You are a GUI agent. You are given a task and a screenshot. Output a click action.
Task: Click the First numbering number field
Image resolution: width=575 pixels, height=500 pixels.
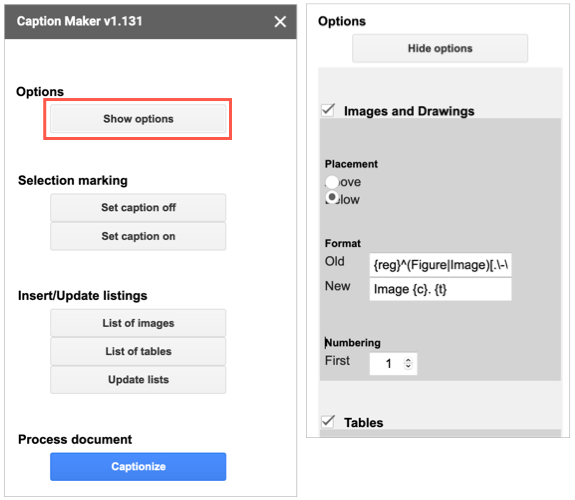point(393,364)
